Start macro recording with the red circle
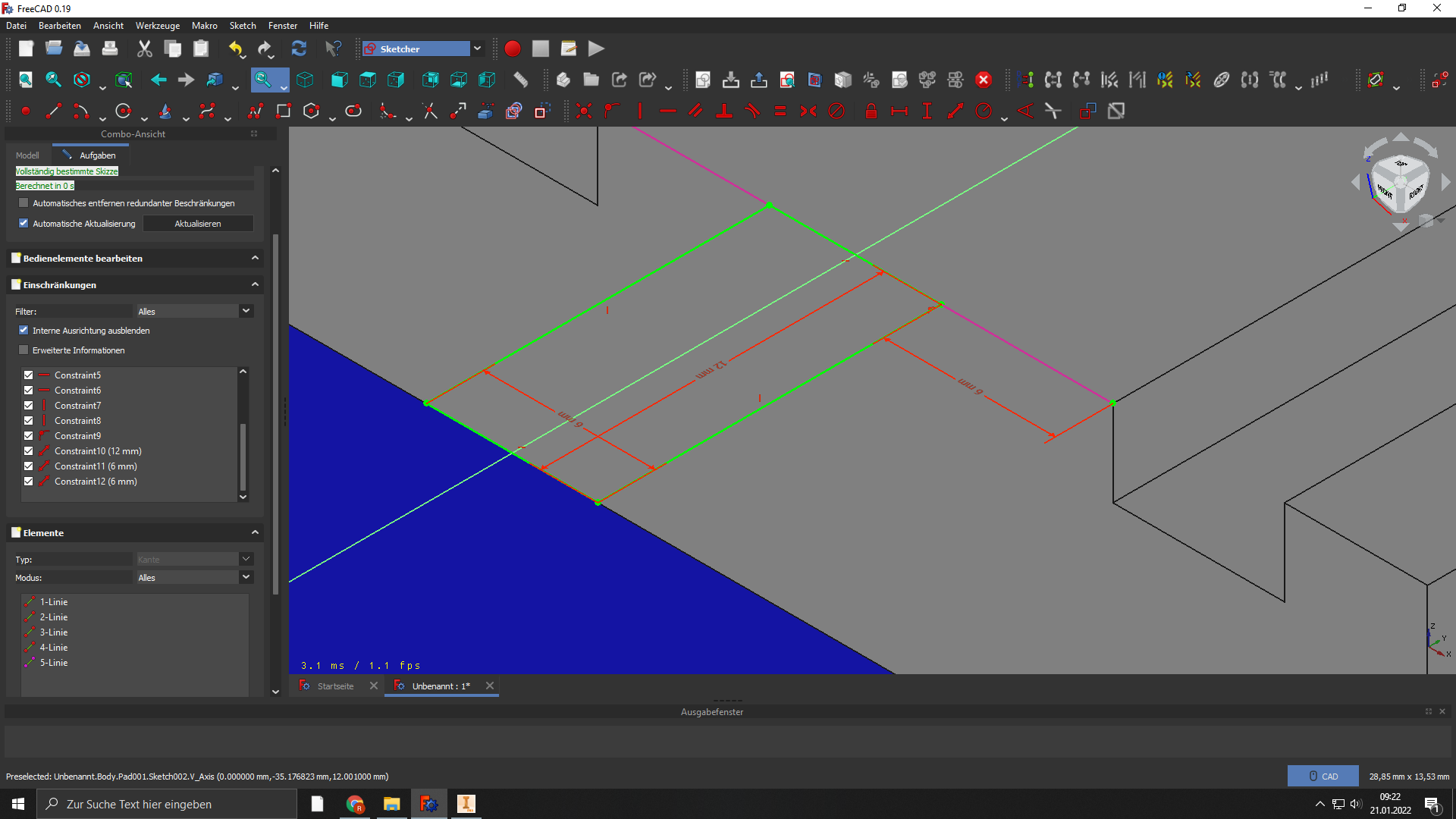Image resolution: width=1456 pixels, height=819 pixels. (x=513, y=49)
